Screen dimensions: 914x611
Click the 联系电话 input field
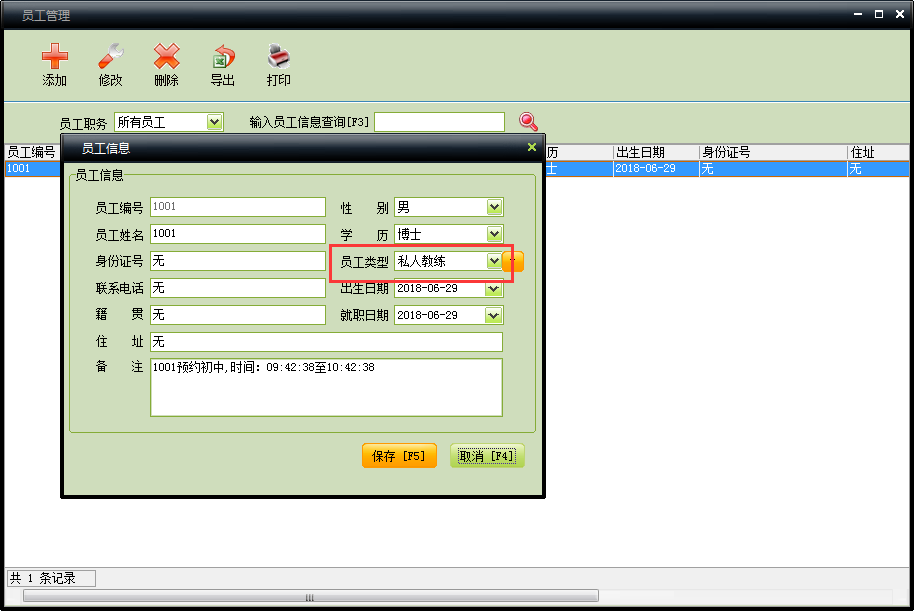coord(238,288)
